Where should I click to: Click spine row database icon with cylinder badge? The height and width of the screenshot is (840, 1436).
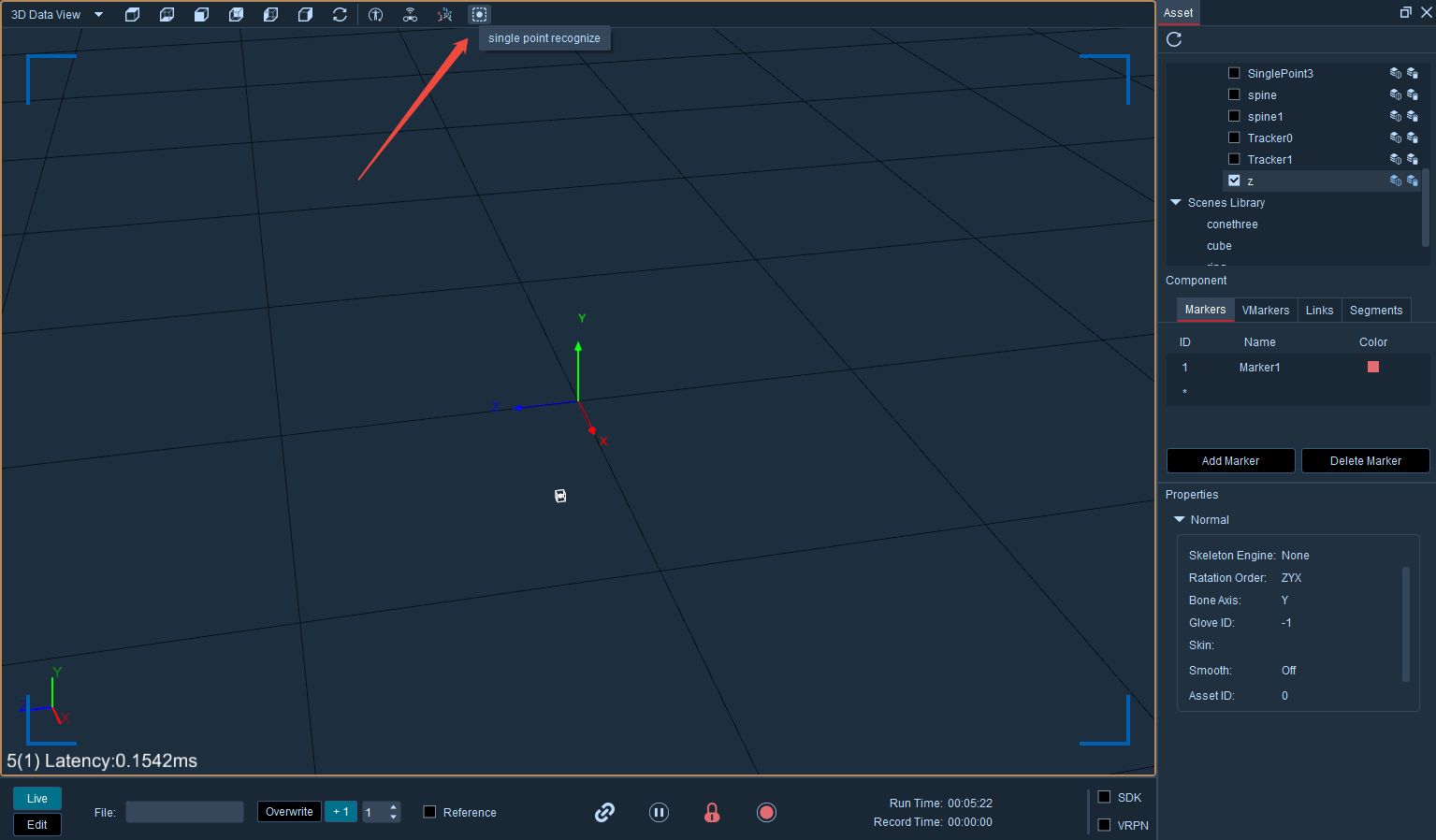(x=1413, y=94)
